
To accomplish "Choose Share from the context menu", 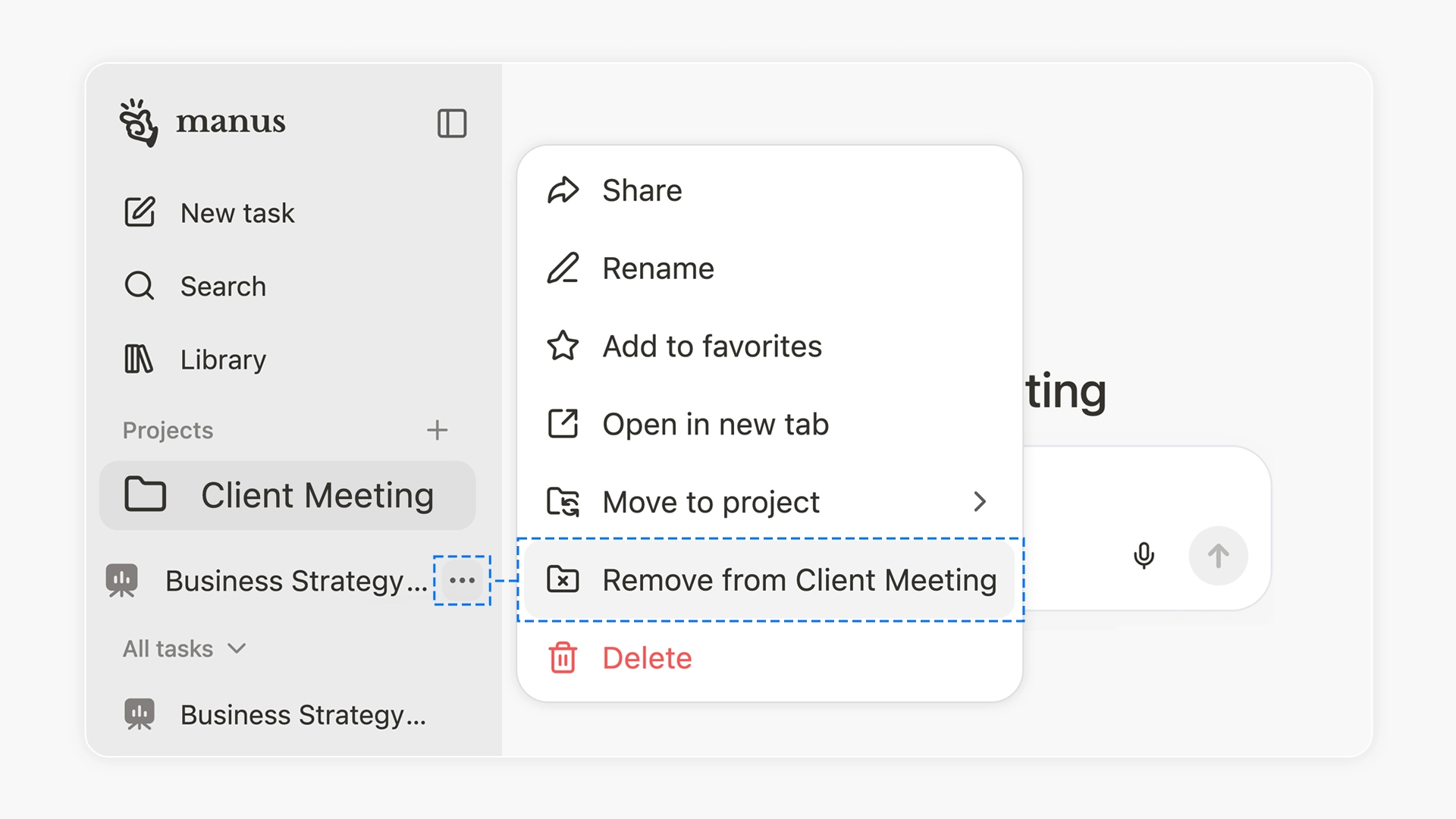I will pyautogui.click(x=642, y=190).
